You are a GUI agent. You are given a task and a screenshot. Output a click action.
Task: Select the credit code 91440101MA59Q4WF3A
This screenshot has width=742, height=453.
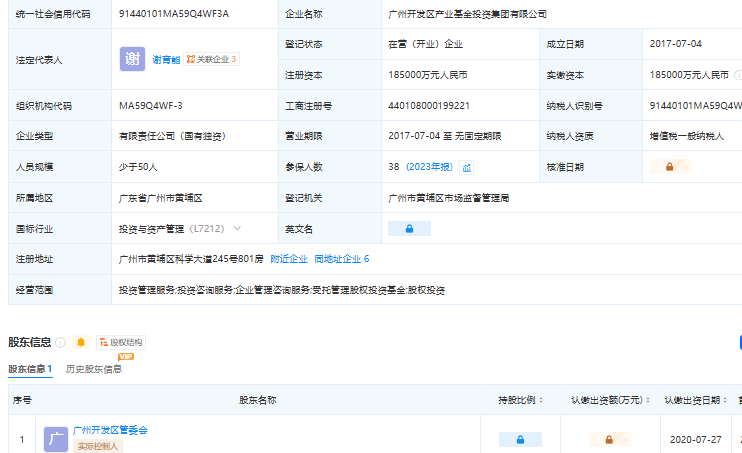(x=174, y=14)
